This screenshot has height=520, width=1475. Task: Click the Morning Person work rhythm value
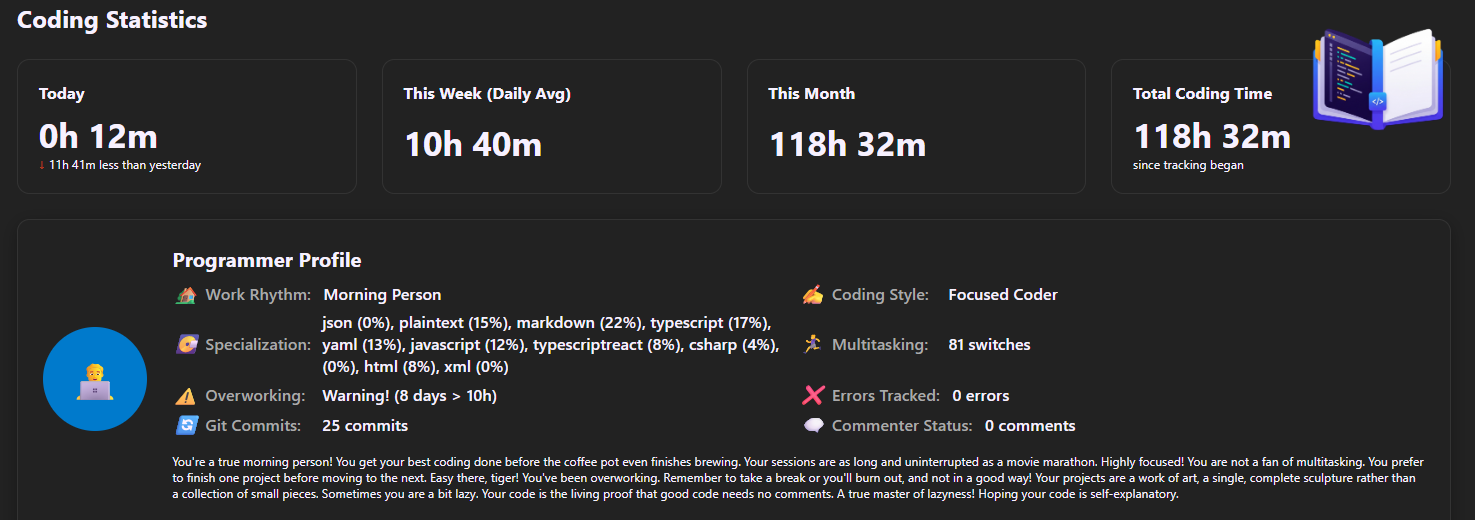(x=382, y=295)
